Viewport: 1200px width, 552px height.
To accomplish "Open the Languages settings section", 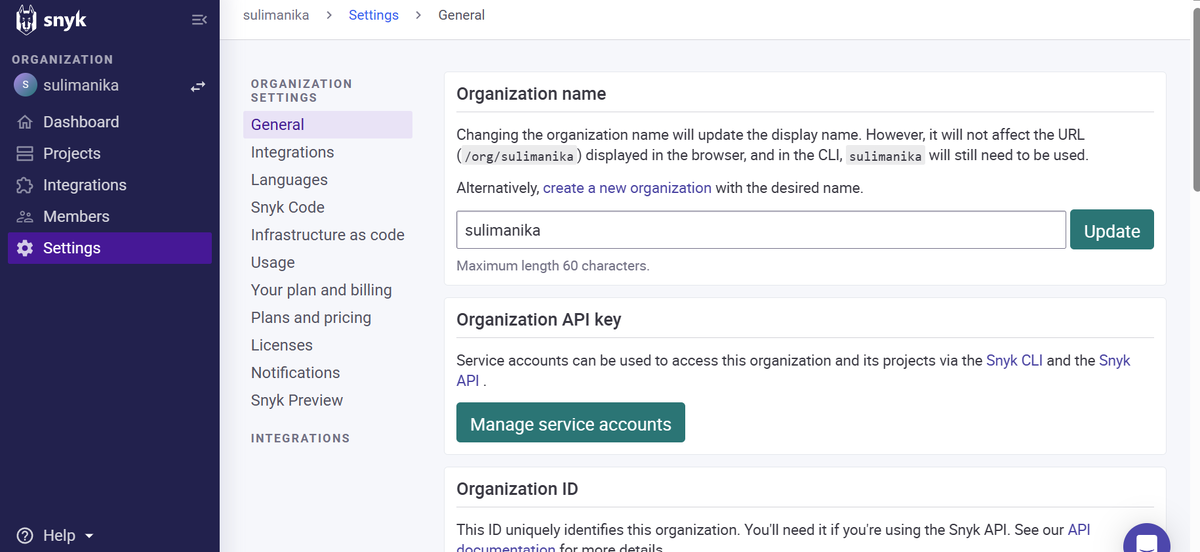I will tap(289, 180).
